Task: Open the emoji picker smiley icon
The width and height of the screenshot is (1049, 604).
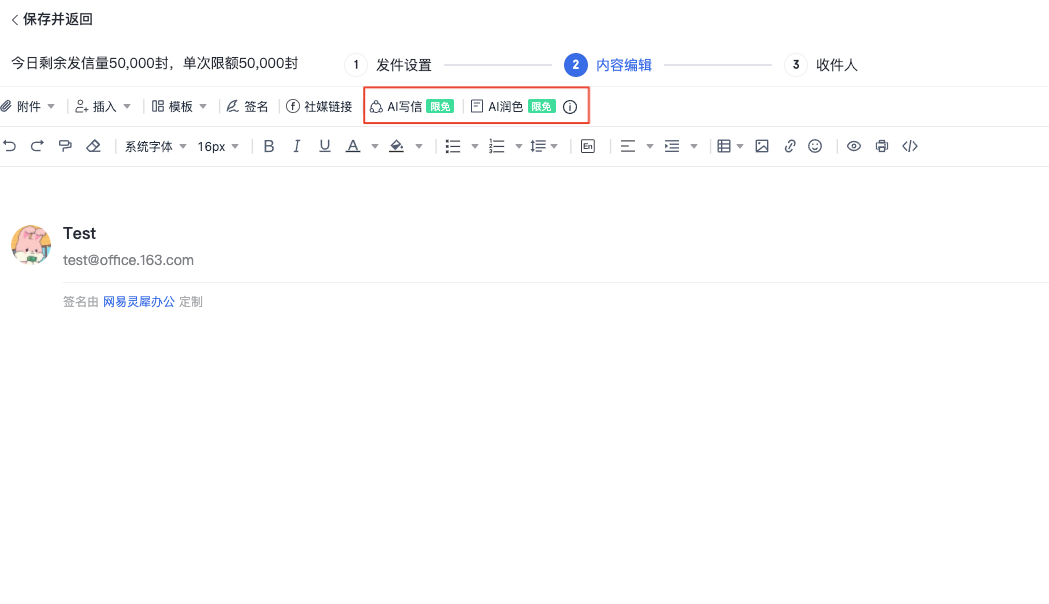Action: 815,146
